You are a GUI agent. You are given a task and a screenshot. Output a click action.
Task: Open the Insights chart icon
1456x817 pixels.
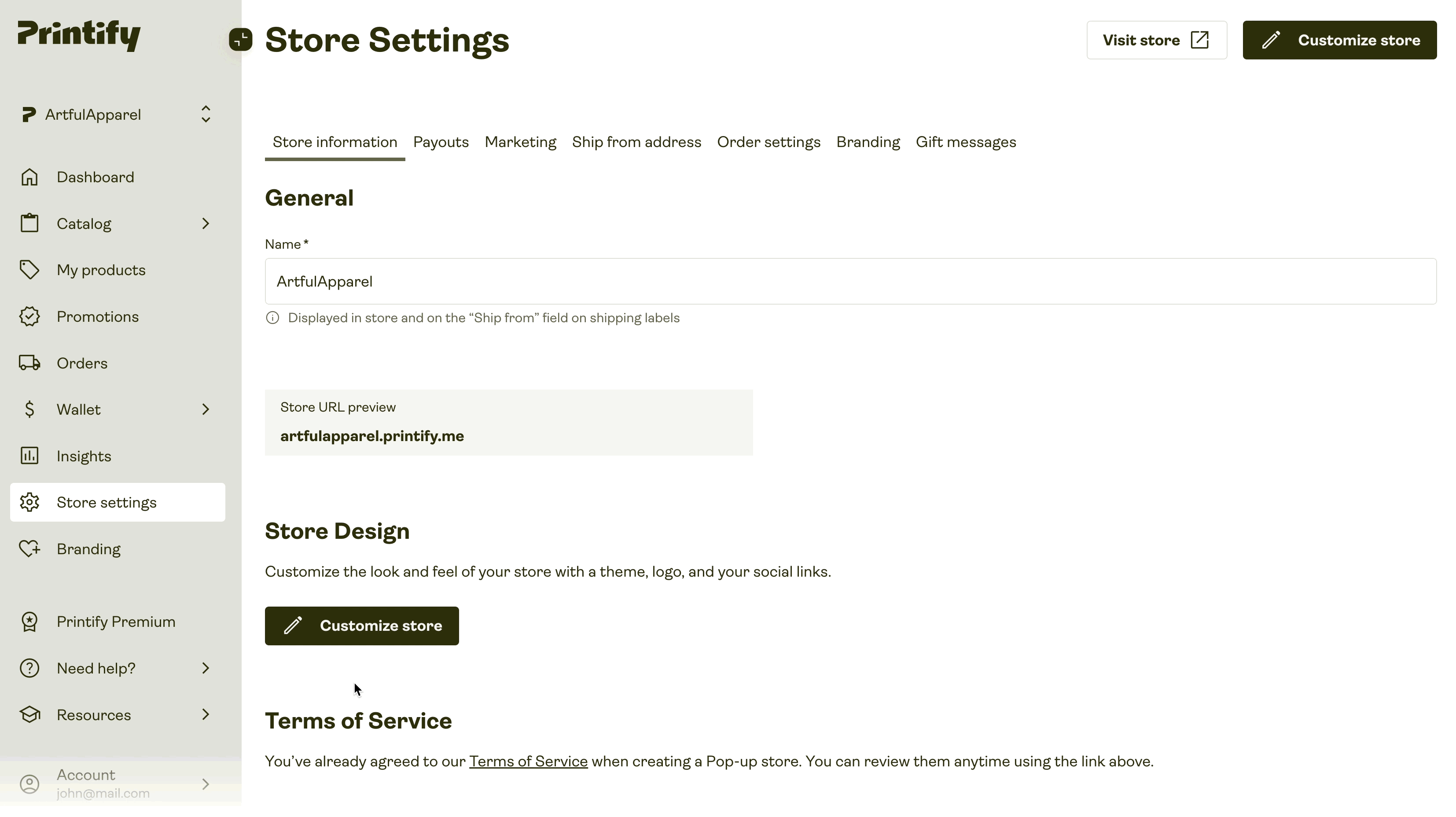pyautogui.click(x=29, y=456)
